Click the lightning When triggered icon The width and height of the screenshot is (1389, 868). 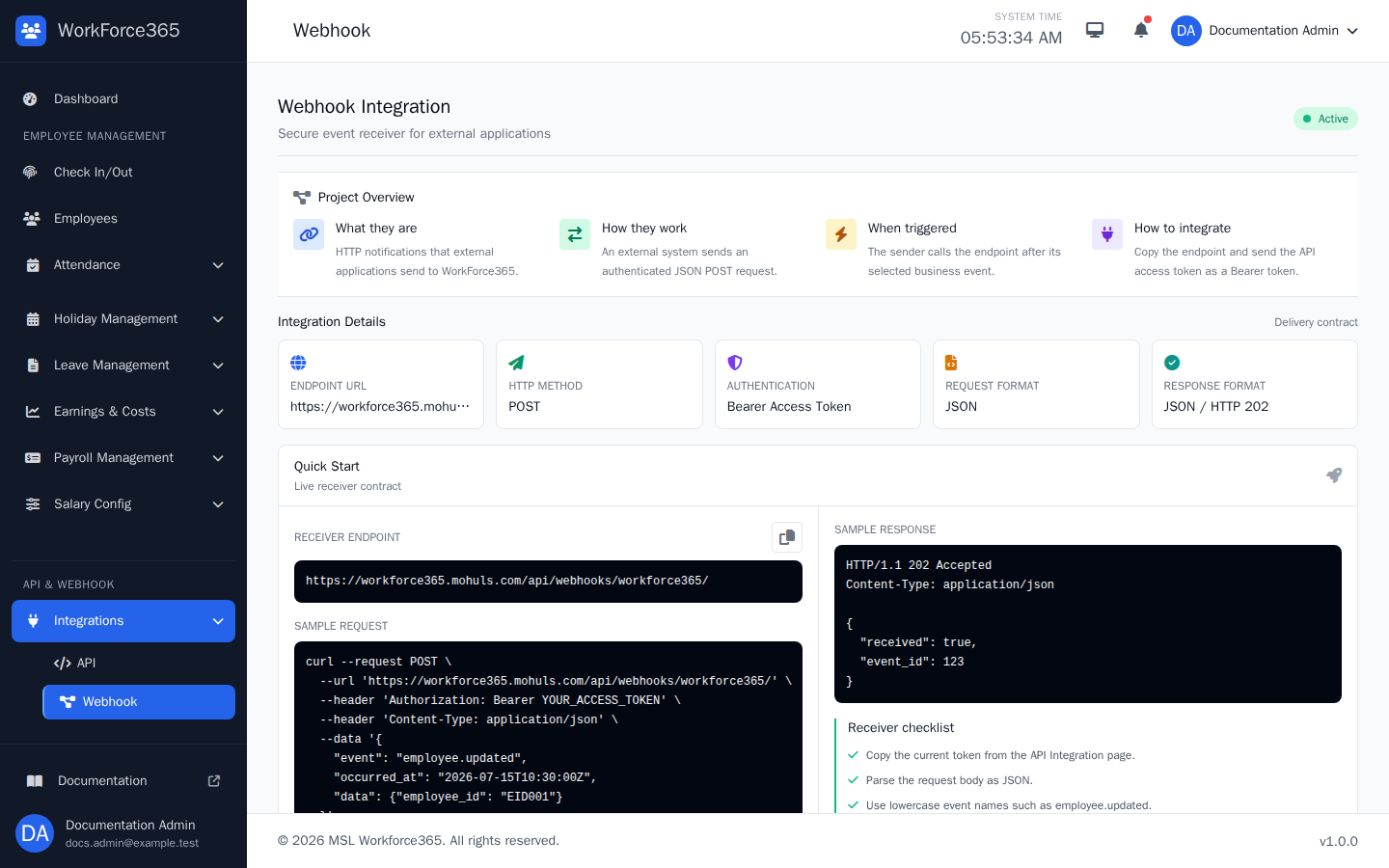[841, 234]
